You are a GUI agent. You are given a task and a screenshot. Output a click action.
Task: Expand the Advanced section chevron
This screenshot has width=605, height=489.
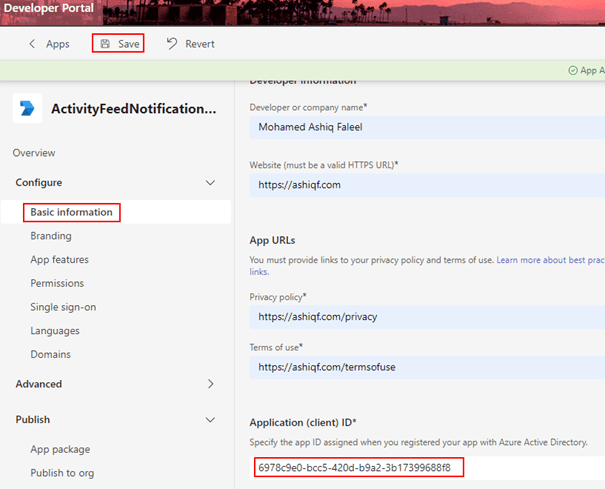(210, 384)
